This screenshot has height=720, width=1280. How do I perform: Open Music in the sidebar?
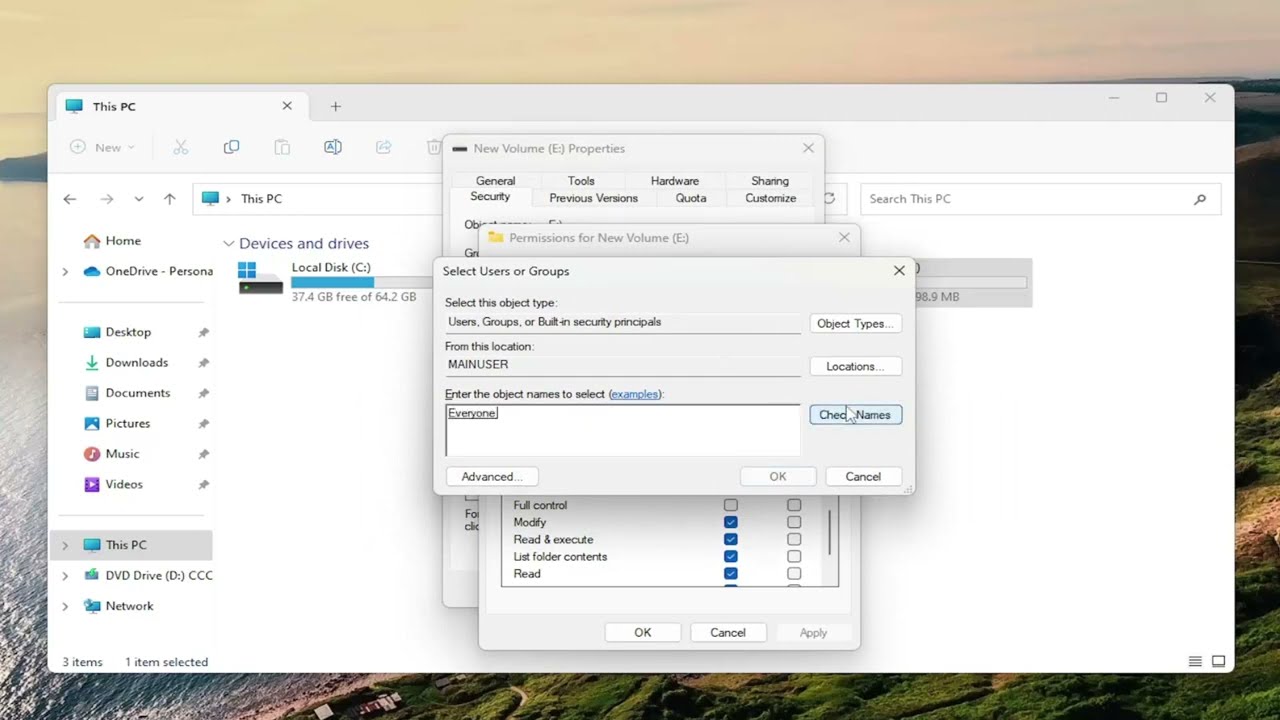[123, 454]
